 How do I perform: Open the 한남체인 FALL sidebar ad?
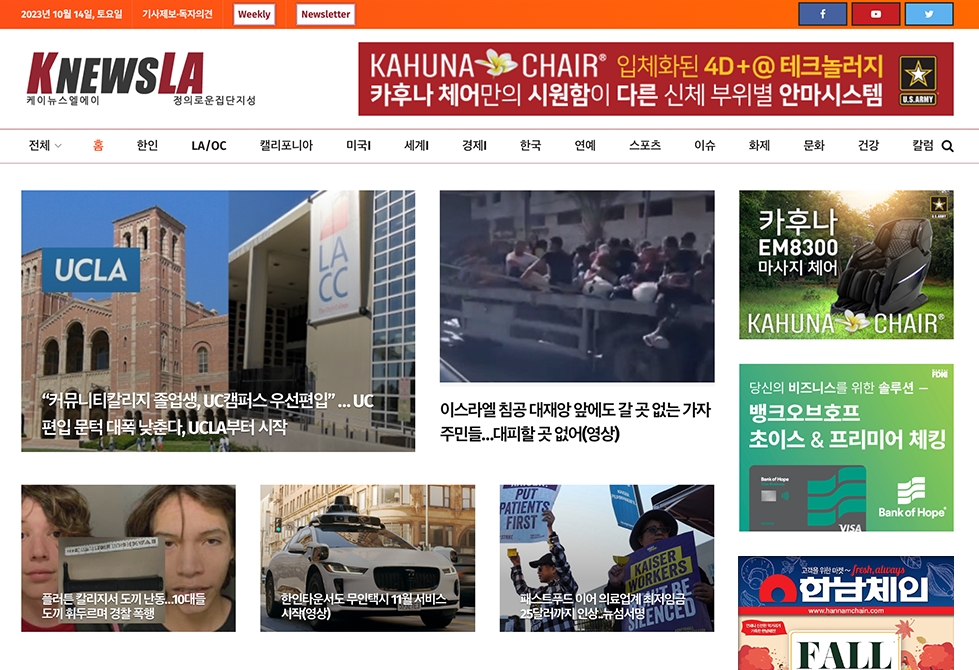click(x=846, y=613)
